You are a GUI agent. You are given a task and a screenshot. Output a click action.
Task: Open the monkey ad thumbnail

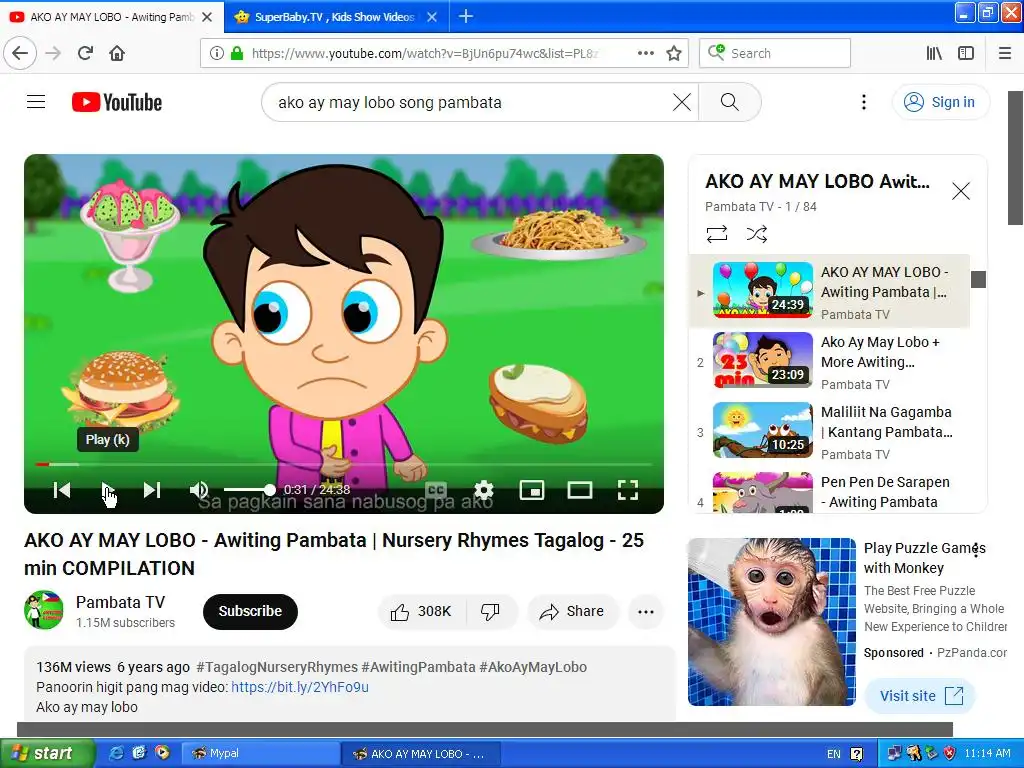pyautogui.click(x=771, y=622)
